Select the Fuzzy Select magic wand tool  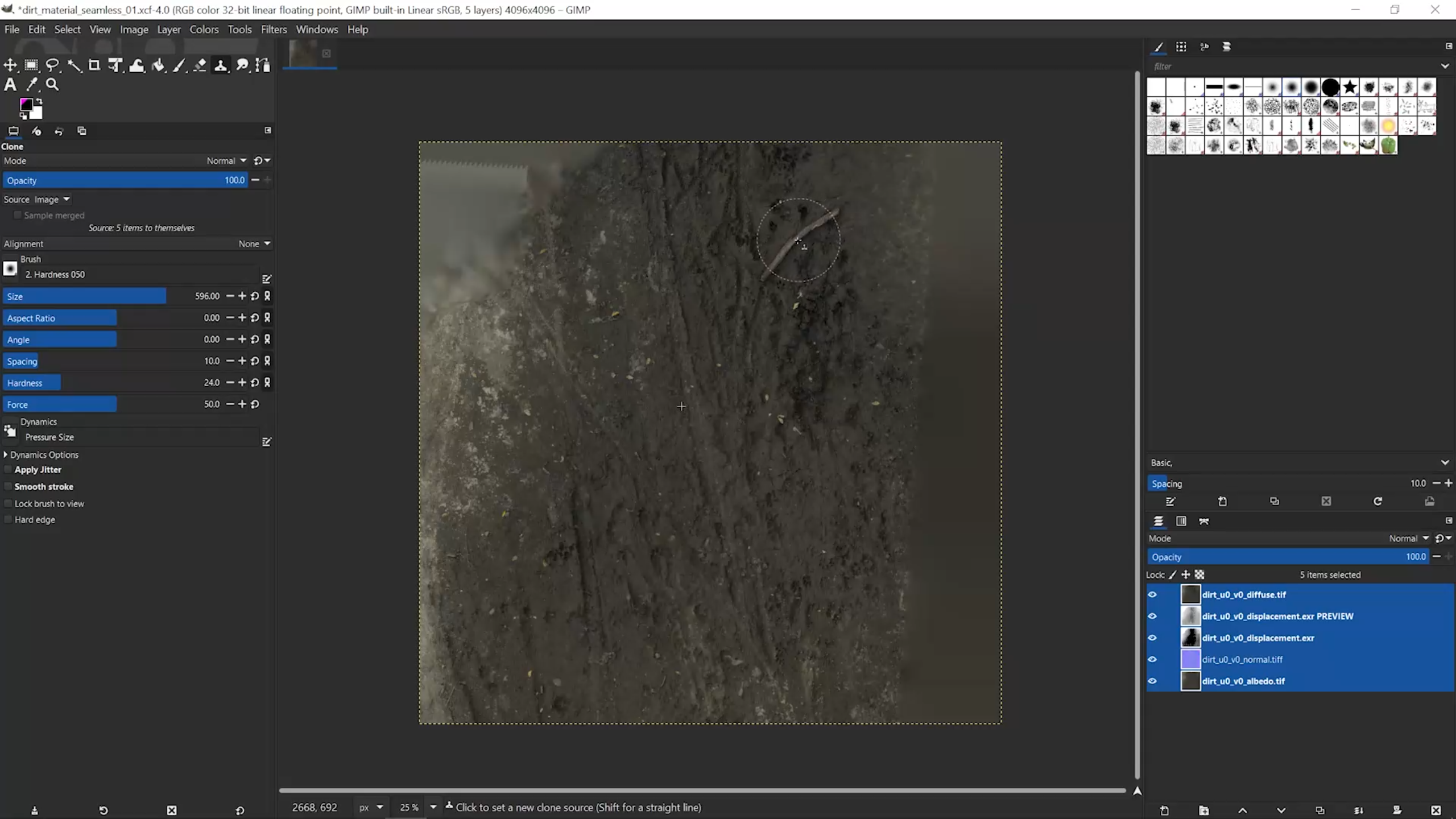[74, 65]
